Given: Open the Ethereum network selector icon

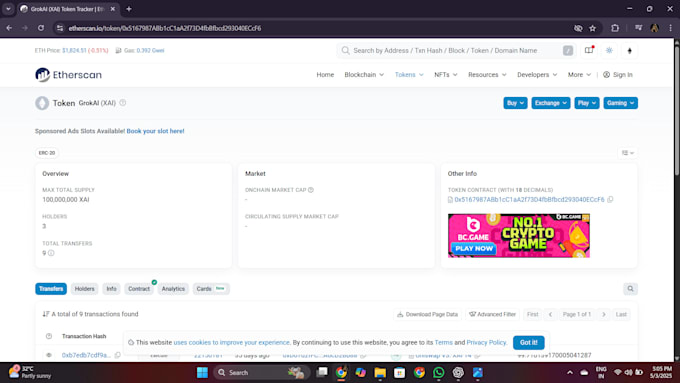Looking at the screenshot, I should 630,50.
